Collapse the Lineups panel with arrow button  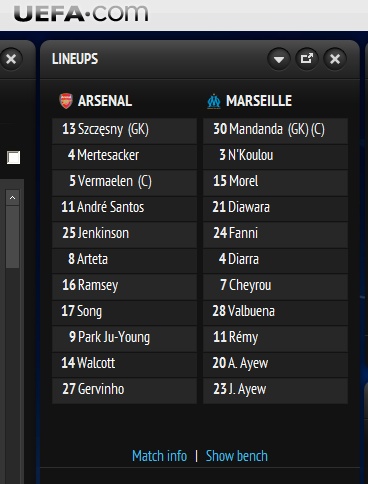pyautogui.click(x=279, y=59)
